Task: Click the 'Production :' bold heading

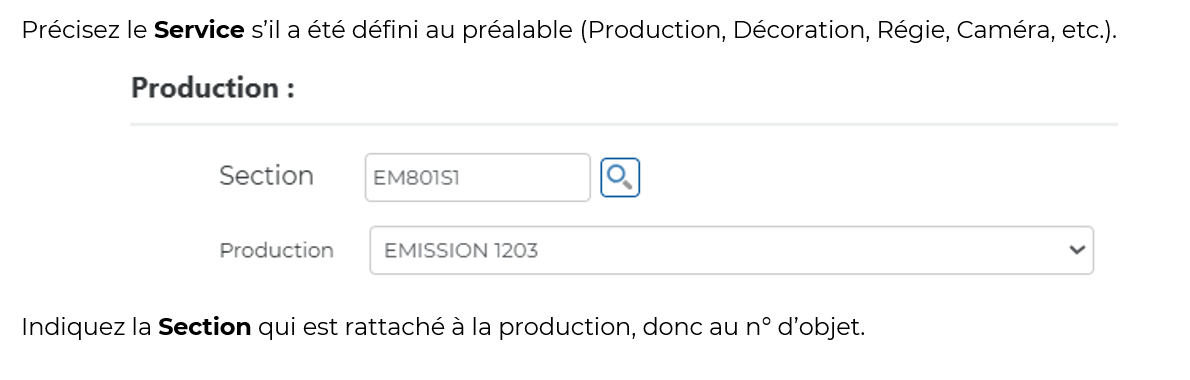Action: tap(212, 88)
